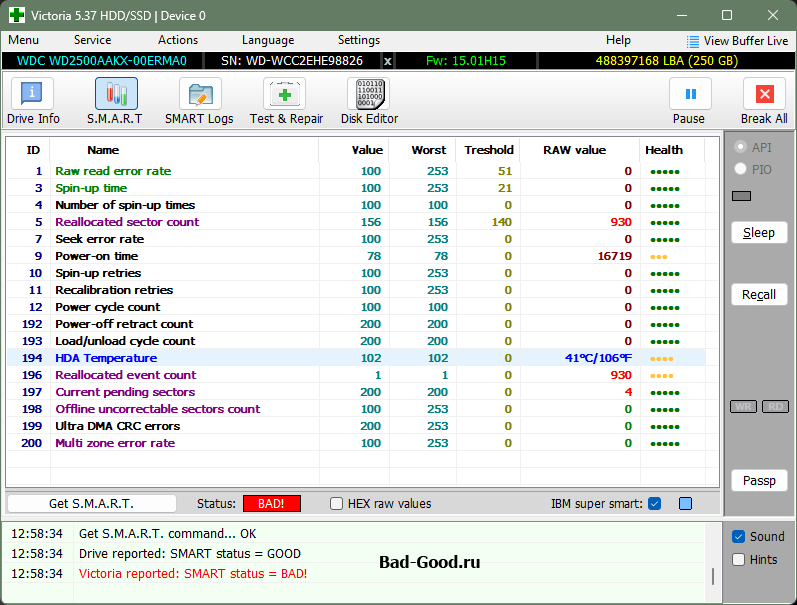
Task: Select the S.M.A.R.T toolbar icon
Action: pos(116,101)
